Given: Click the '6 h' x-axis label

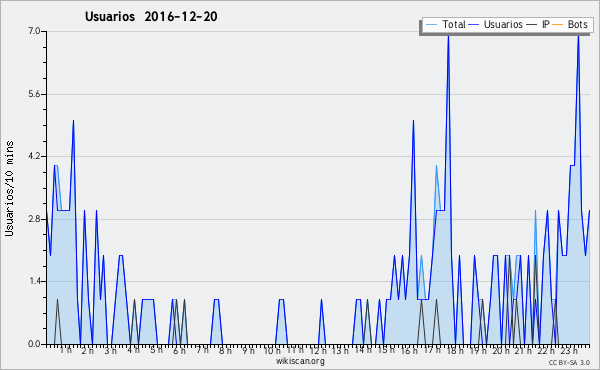Looking at the screenshot, I should pos(179,350).
